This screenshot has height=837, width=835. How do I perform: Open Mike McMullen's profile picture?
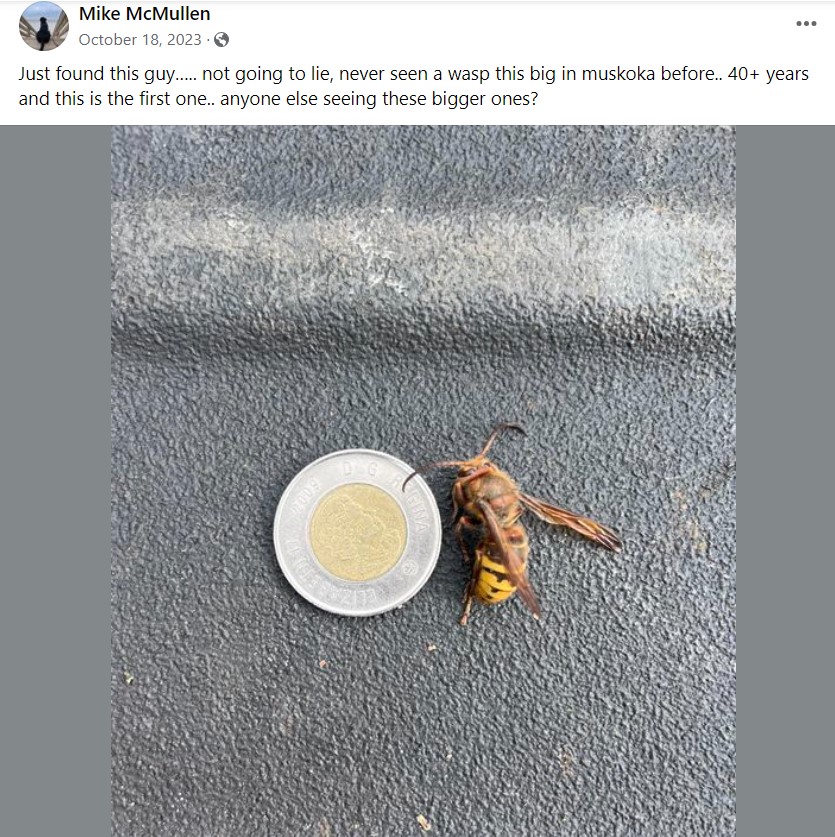coord(44,26)
